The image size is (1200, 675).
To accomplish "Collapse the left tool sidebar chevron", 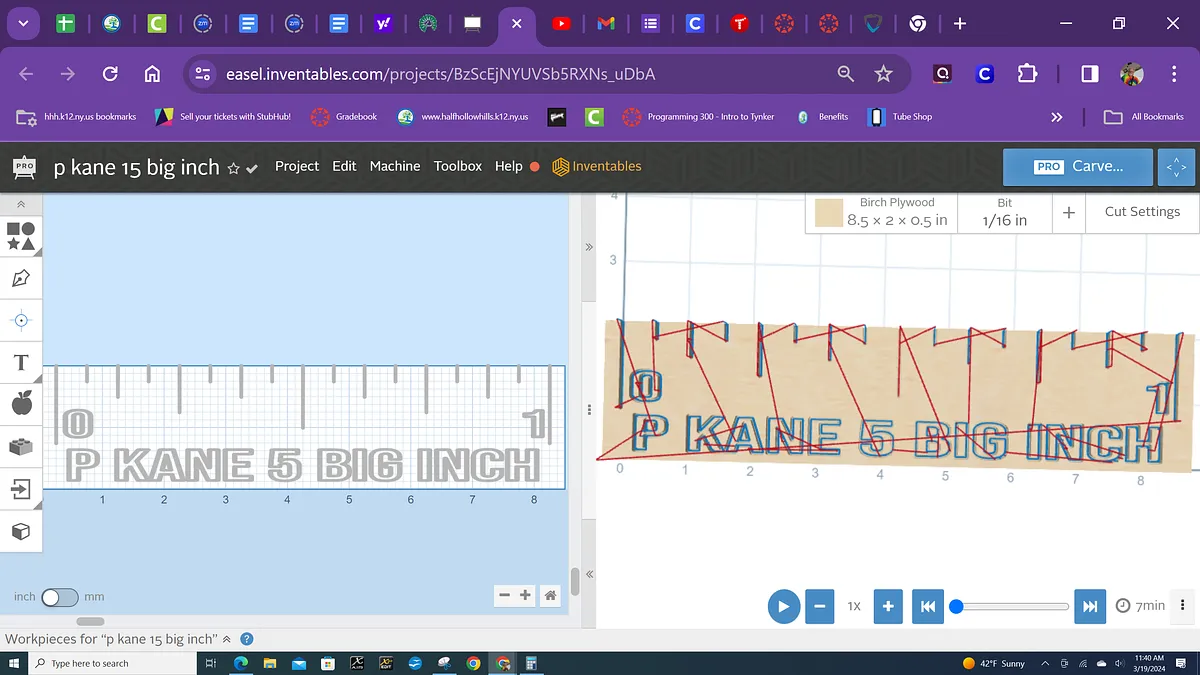I will pos(21,204).
